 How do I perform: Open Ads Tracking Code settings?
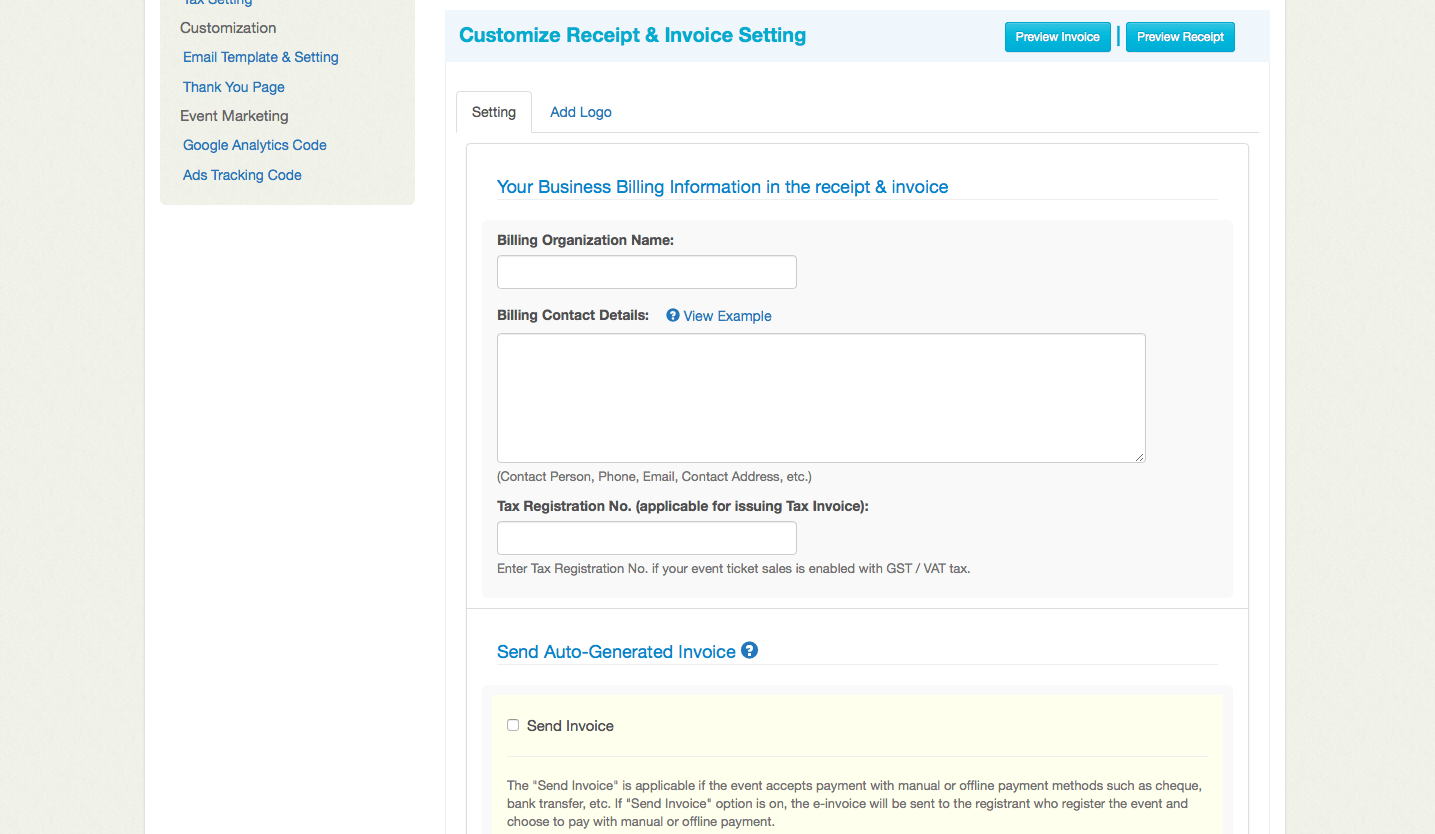click(x=242, y=175)
